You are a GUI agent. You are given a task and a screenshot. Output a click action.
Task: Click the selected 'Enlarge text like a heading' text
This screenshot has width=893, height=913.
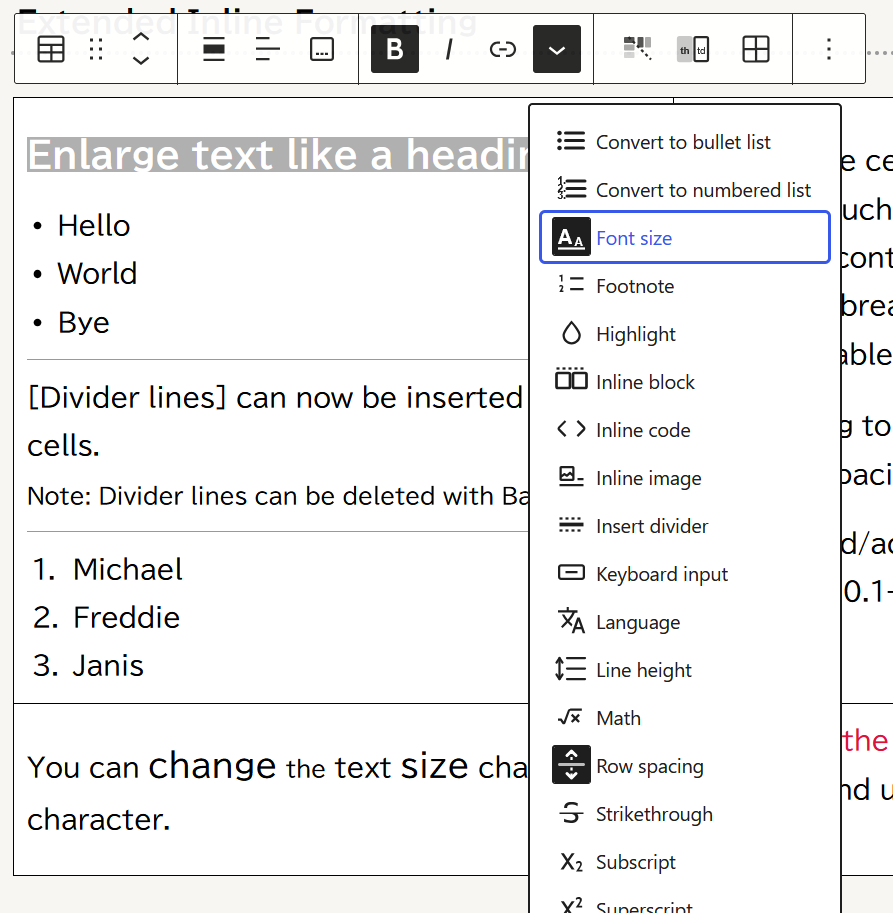click(x=278, y=155)
